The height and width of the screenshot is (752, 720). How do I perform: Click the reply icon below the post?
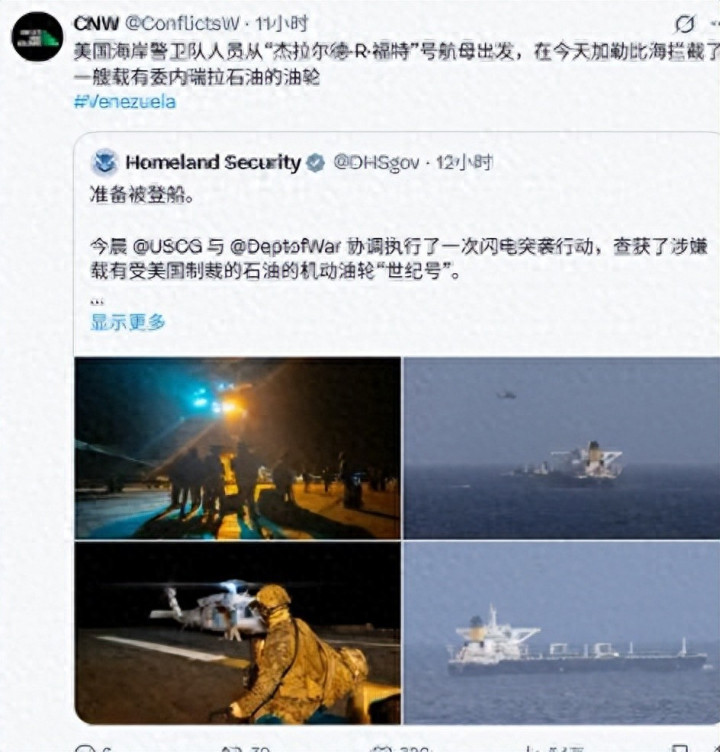(85, 748)
